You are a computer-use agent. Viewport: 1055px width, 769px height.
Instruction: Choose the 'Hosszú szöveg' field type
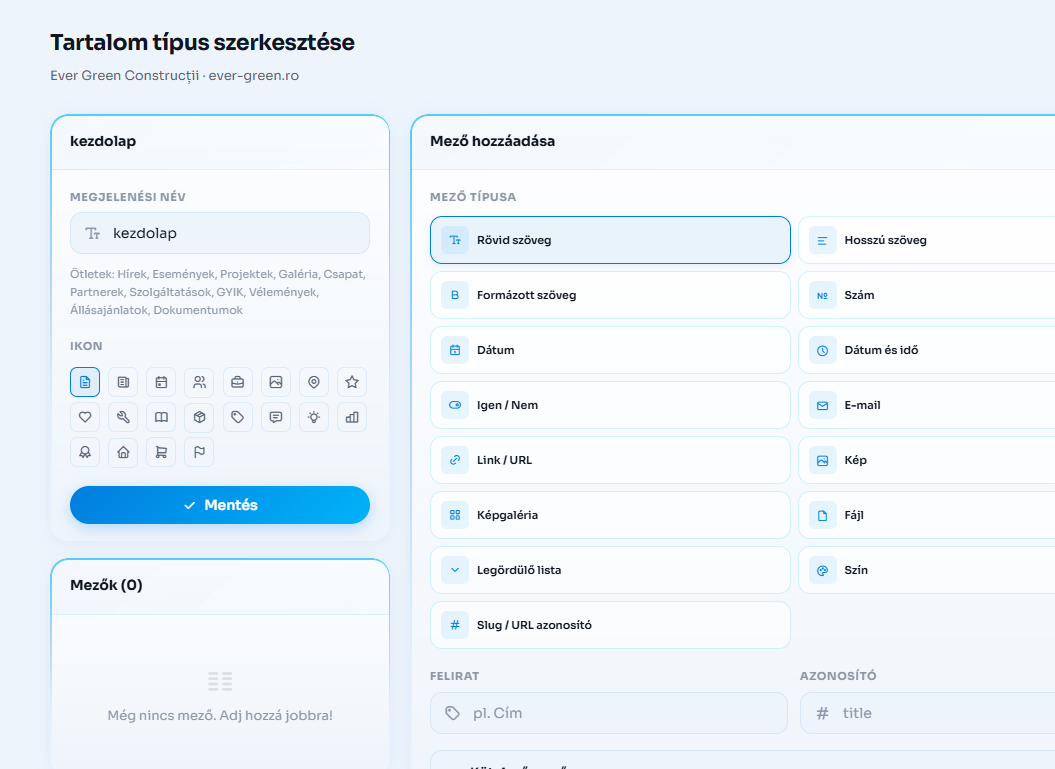click(926, 240)
